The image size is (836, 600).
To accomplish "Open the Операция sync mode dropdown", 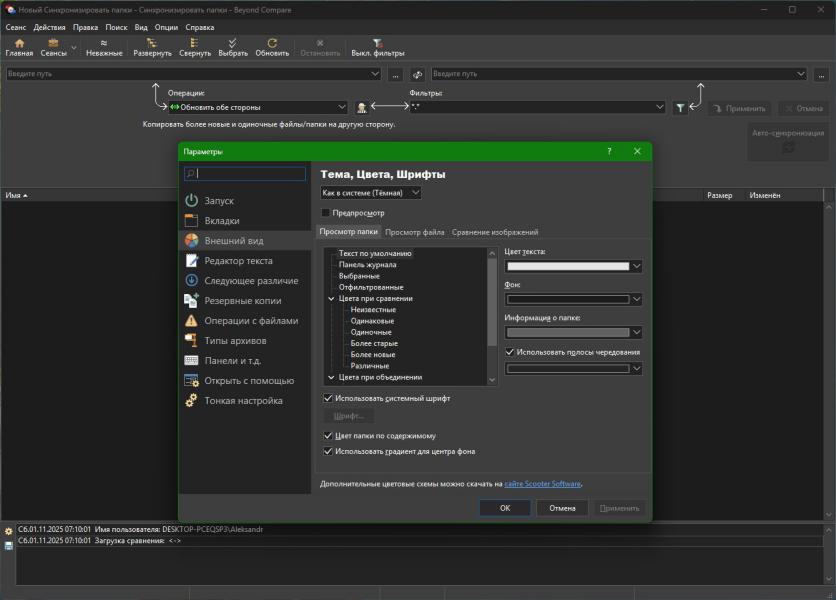I will pyautogui.click(x=257, y=107).
